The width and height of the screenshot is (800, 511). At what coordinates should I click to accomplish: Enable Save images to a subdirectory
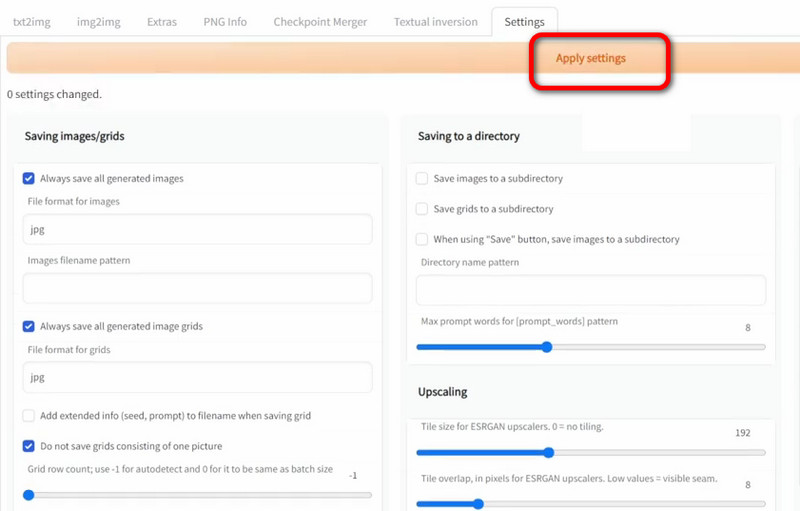(422, 179)
